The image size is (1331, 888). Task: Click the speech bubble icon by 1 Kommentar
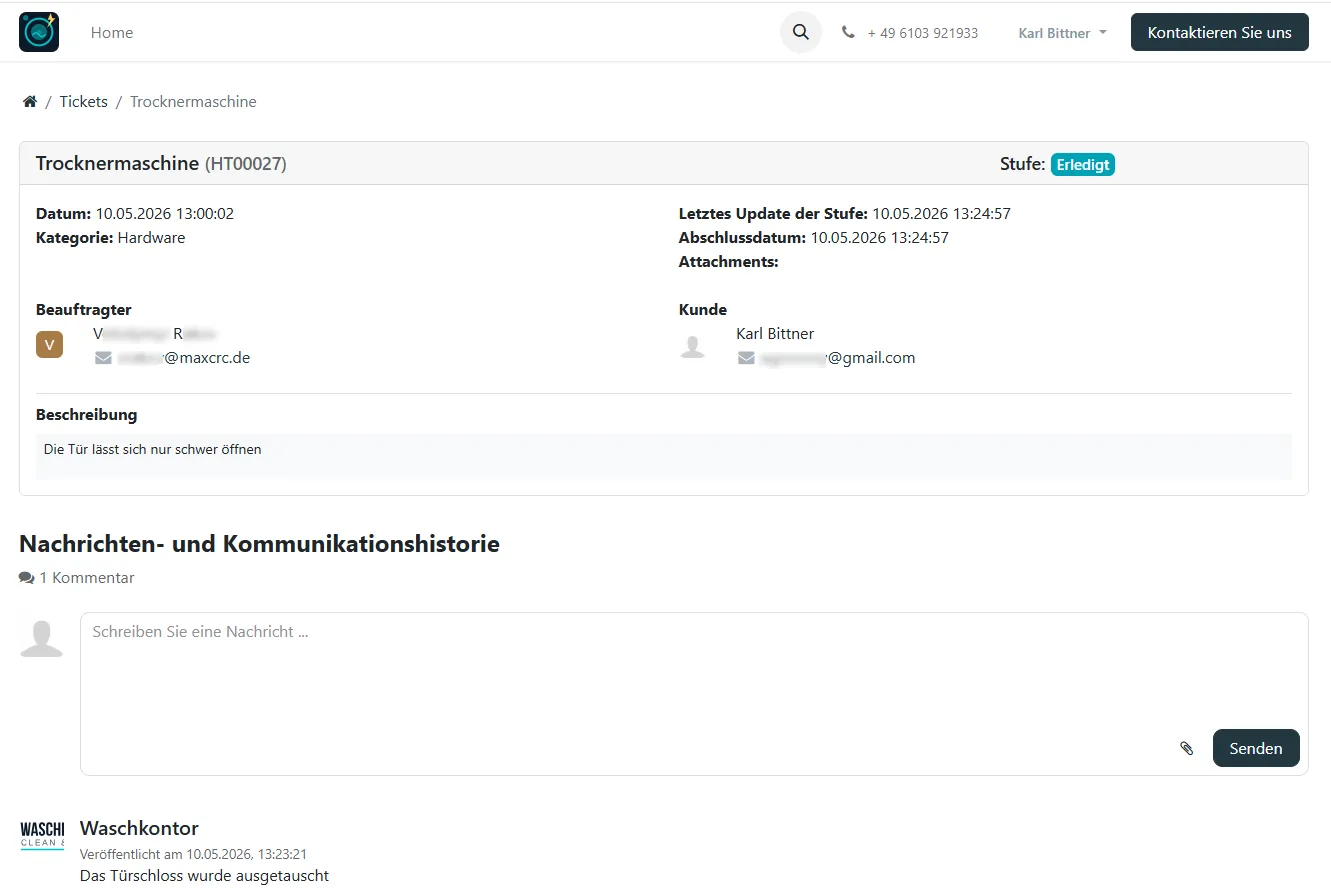click(27, 578)
